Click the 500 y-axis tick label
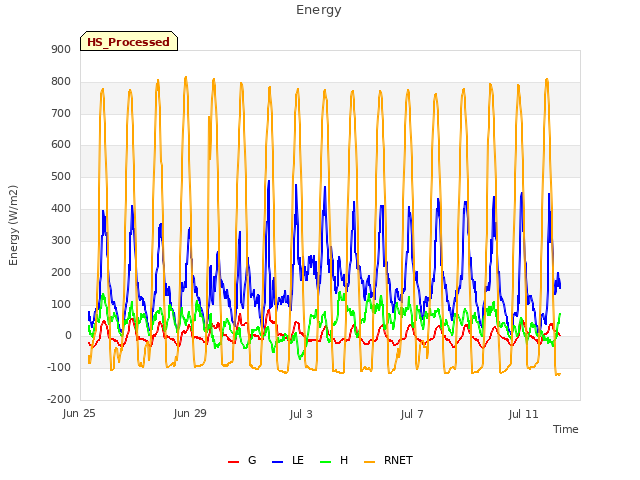640x480 pixels. [61, 177]
